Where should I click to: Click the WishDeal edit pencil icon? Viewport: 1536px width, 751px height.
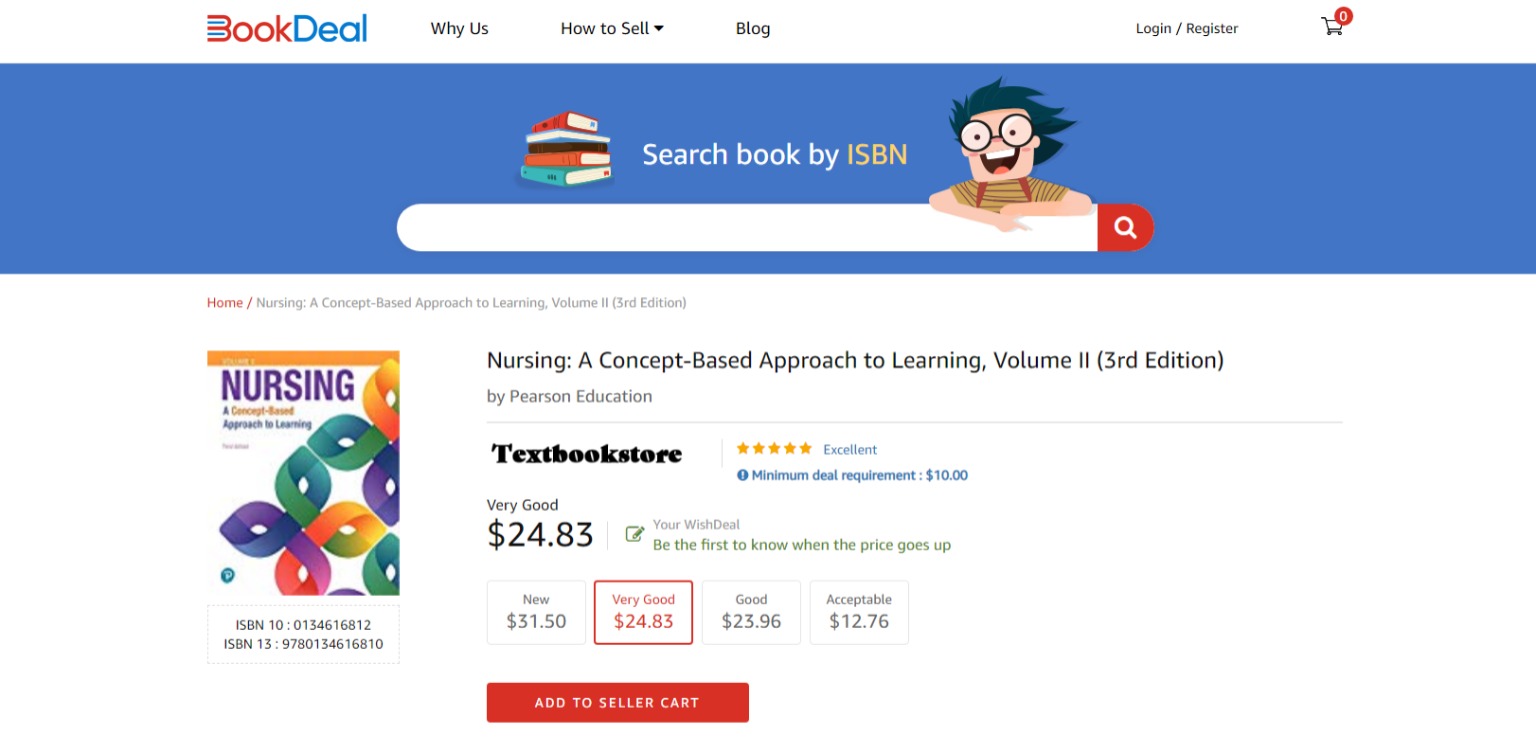(x=634, y=534)
